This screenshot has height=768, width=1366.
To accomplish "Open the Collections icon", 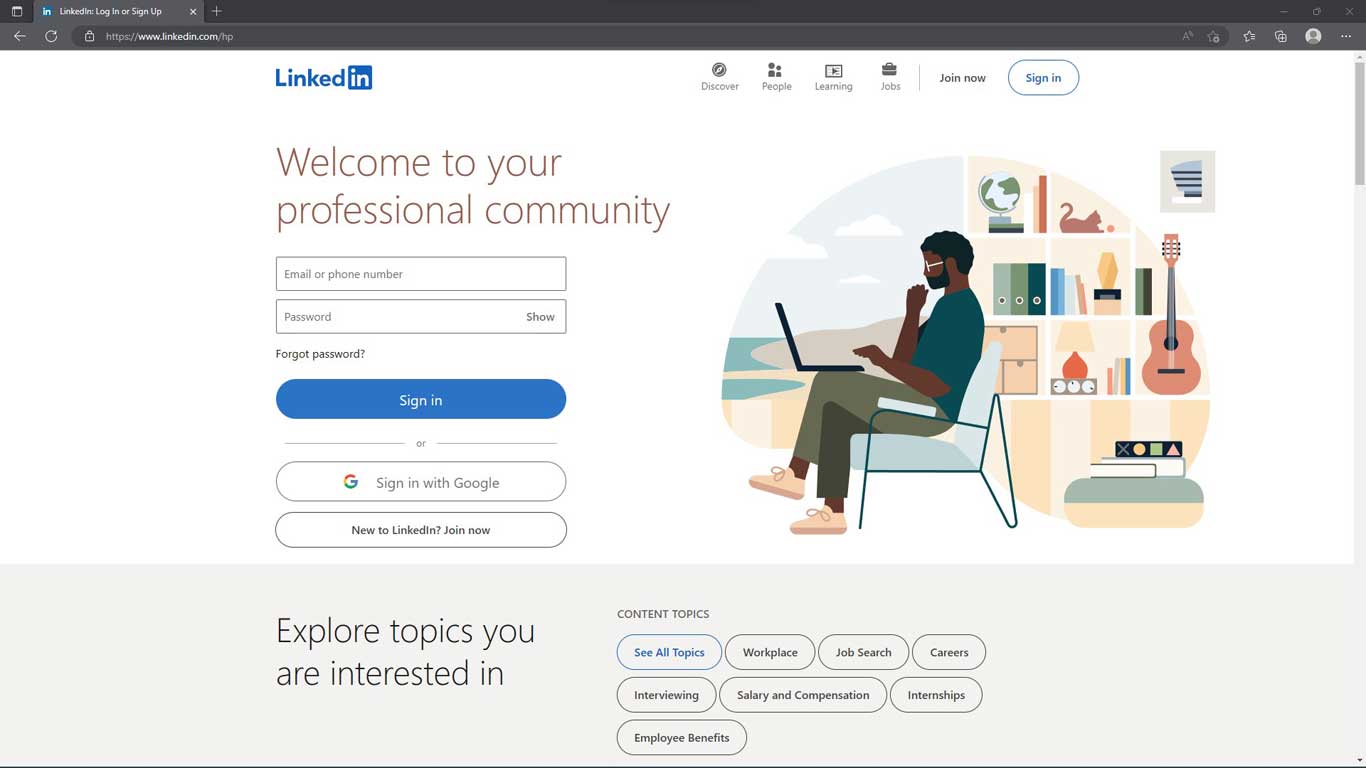I will click(1281, 36).
